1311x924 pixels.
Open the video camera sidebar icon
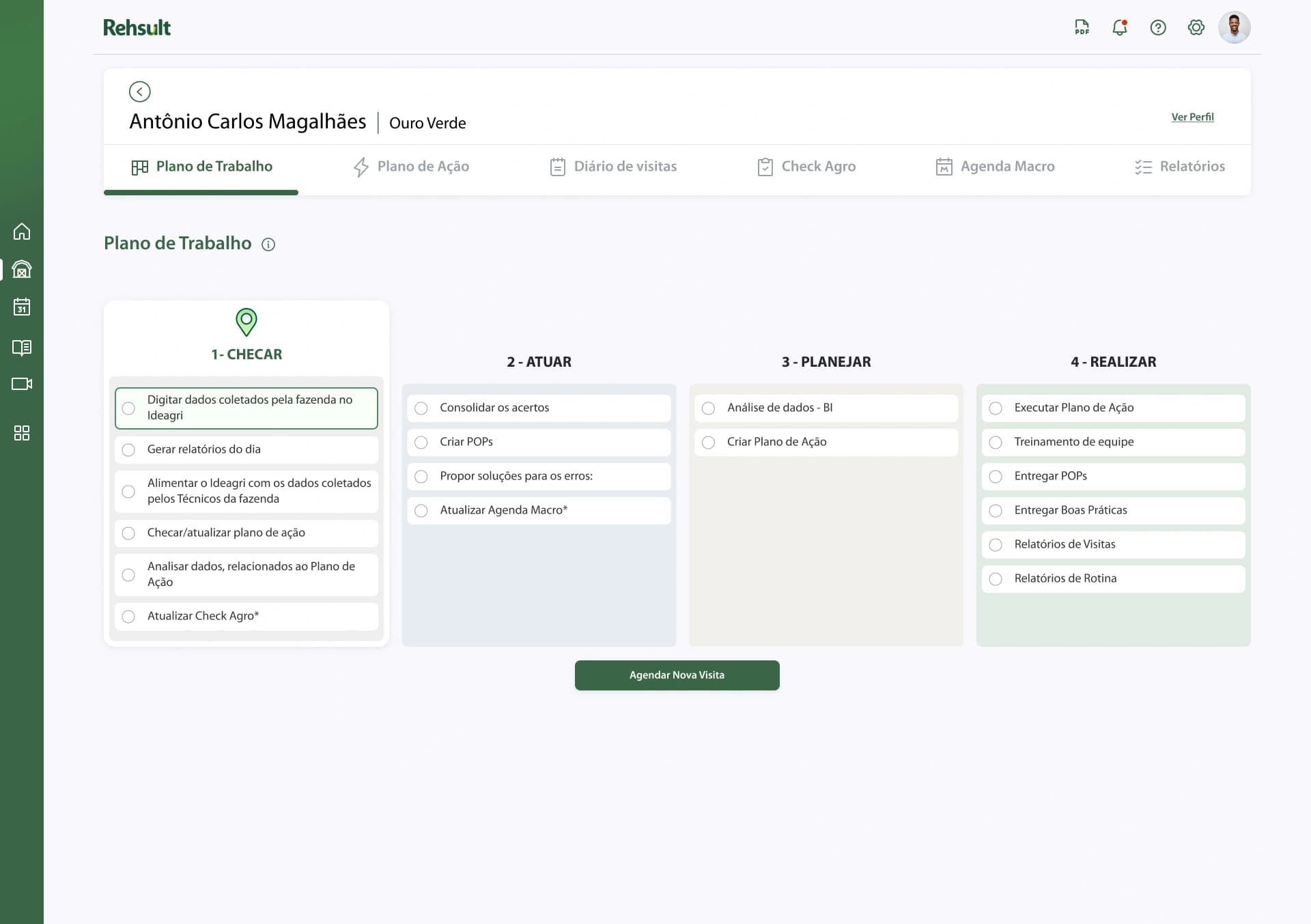22,384
